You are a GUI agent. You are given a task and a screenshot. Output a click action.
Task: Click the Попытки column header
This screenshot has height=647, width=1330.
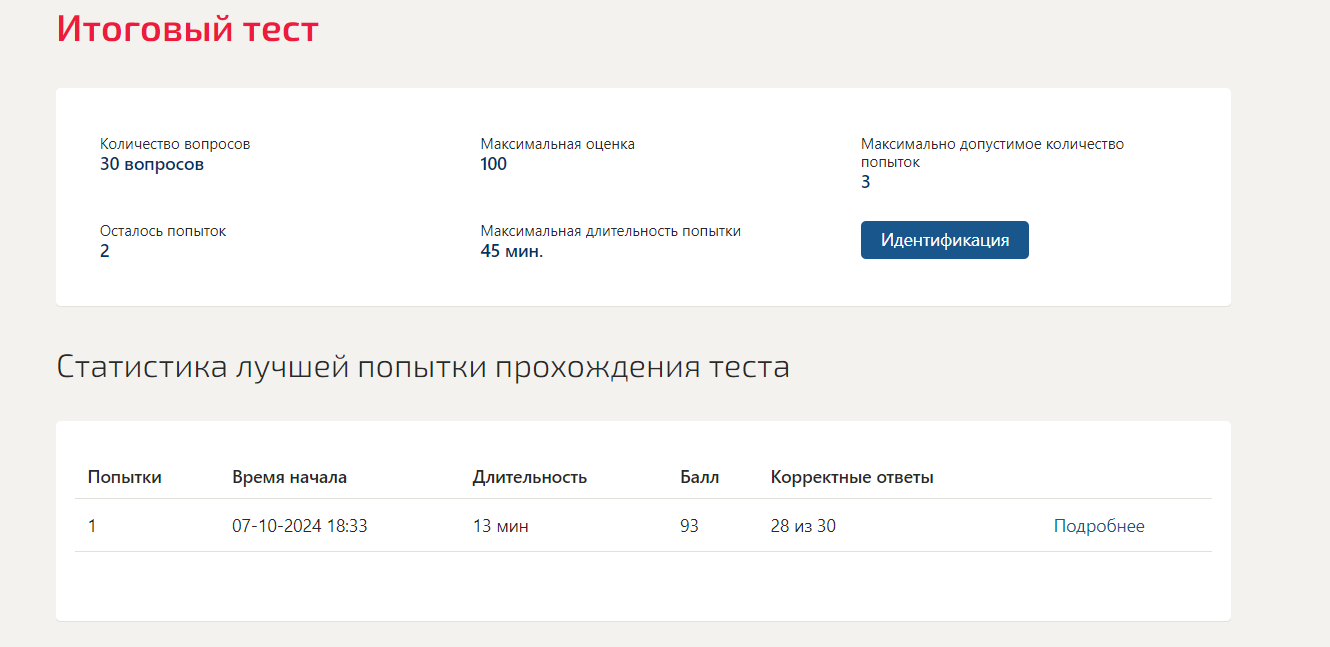click(125, 477)
